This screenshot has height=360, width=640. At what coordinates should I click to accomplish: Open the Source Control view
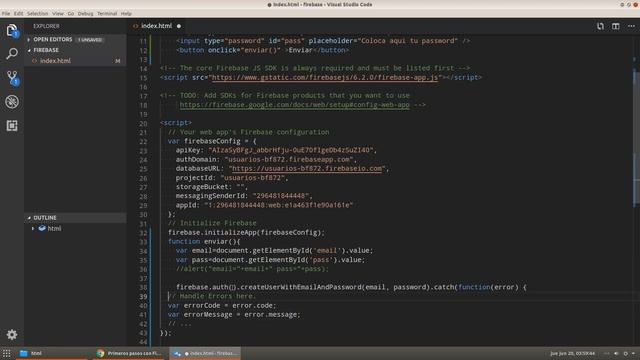point(12,78)
